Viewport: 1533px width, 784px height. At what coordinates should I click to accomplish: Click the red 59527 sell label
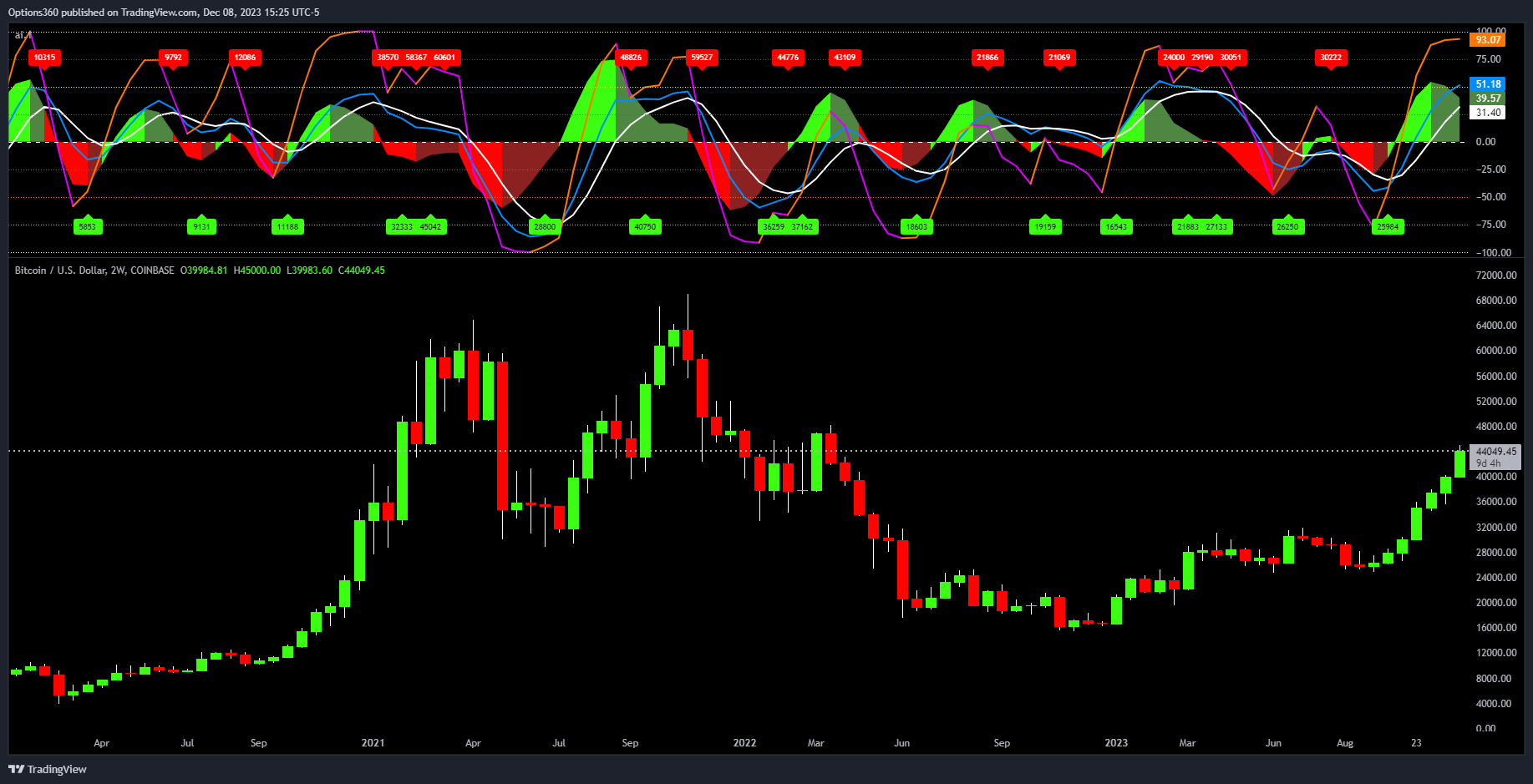[702, 58]
